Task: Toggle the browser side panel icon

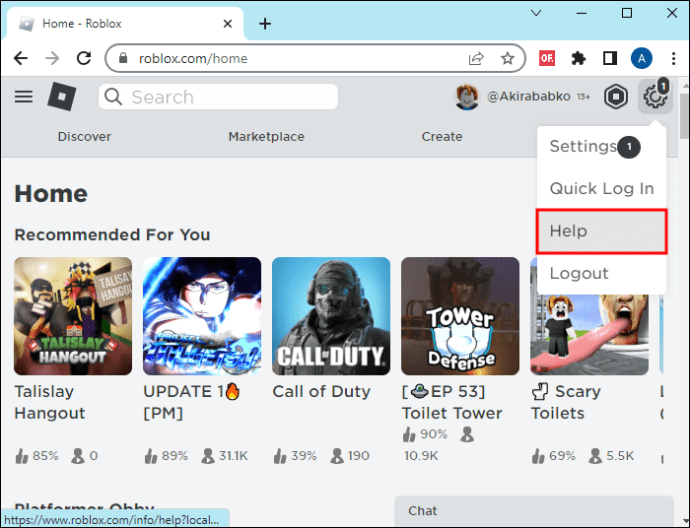Action: [610, 58]
